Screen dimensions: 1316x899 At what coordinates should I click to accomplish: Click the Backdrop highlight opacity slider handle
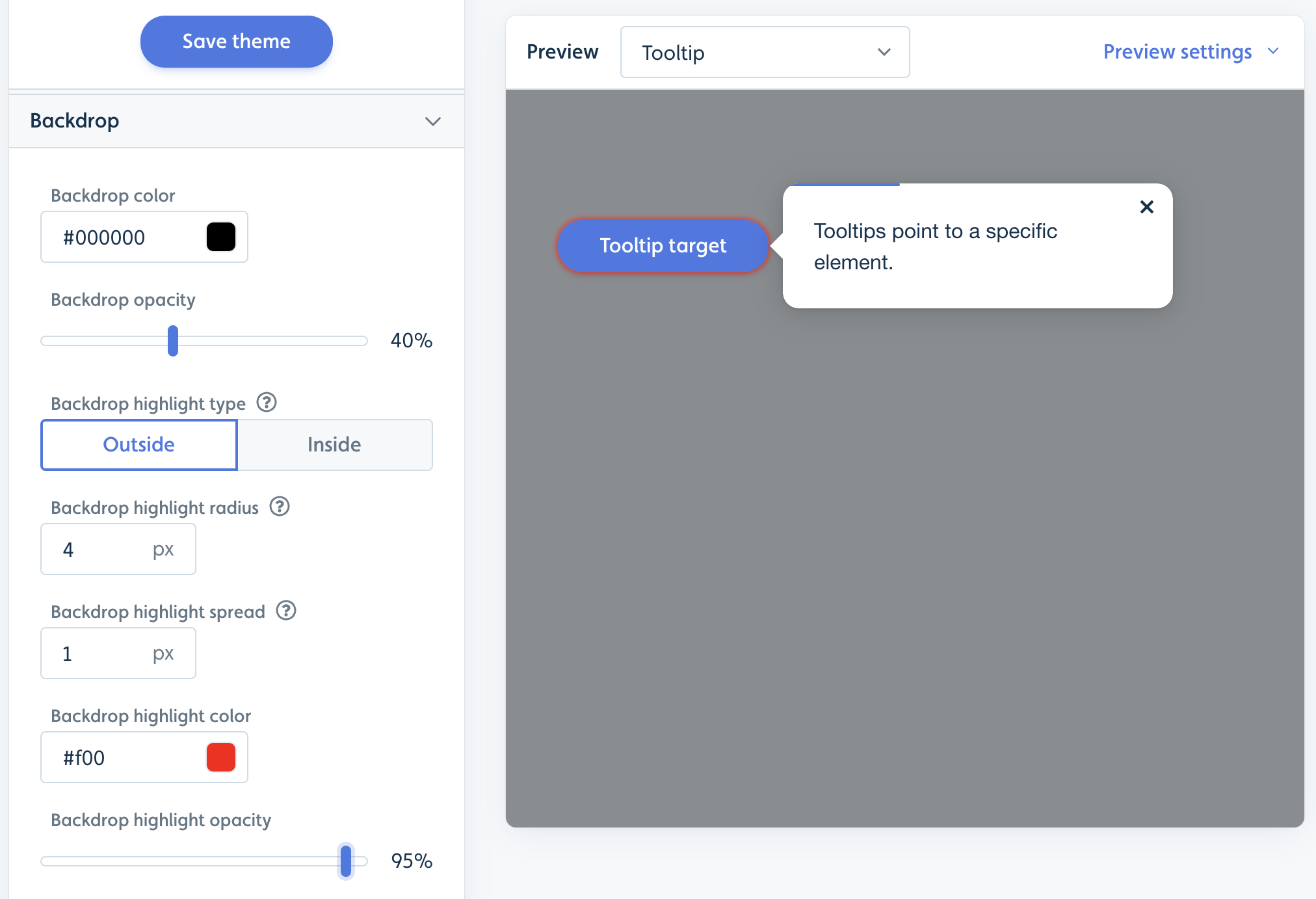point(346,861)
